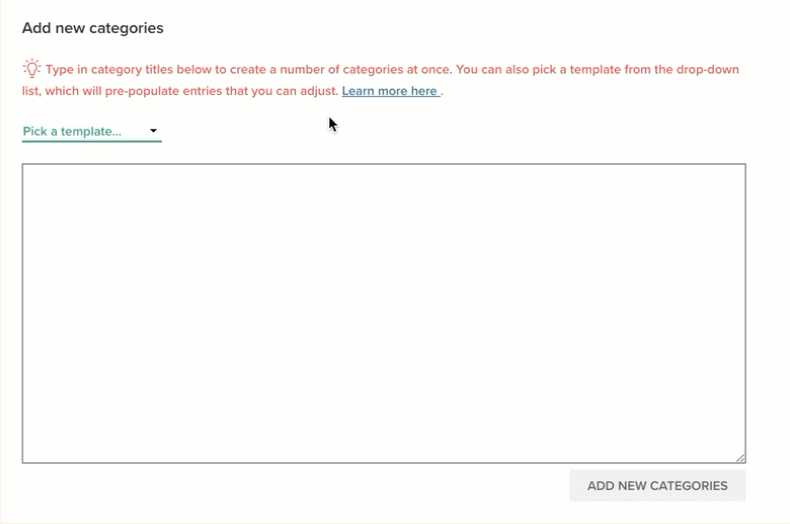Click the lightbulb tip icon

point(32,69)
